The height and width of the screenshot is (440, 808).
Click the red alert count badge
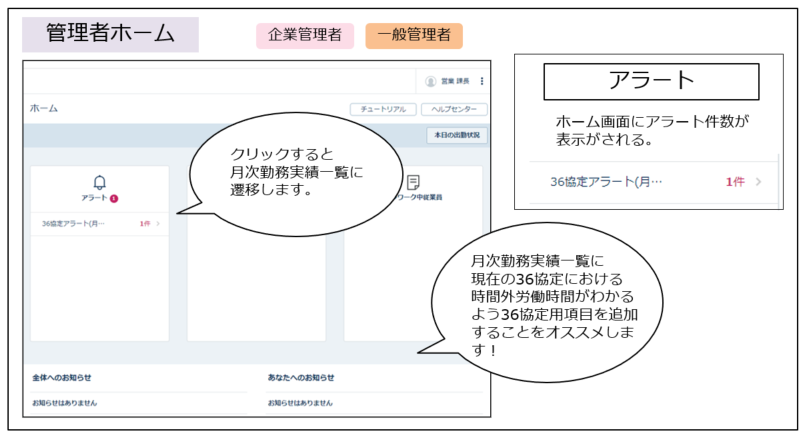tap(114, 198)
